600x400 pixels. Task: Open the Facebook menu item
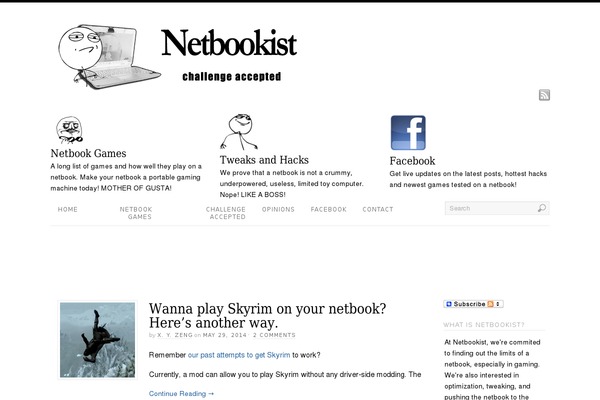(x=329, y=209)
